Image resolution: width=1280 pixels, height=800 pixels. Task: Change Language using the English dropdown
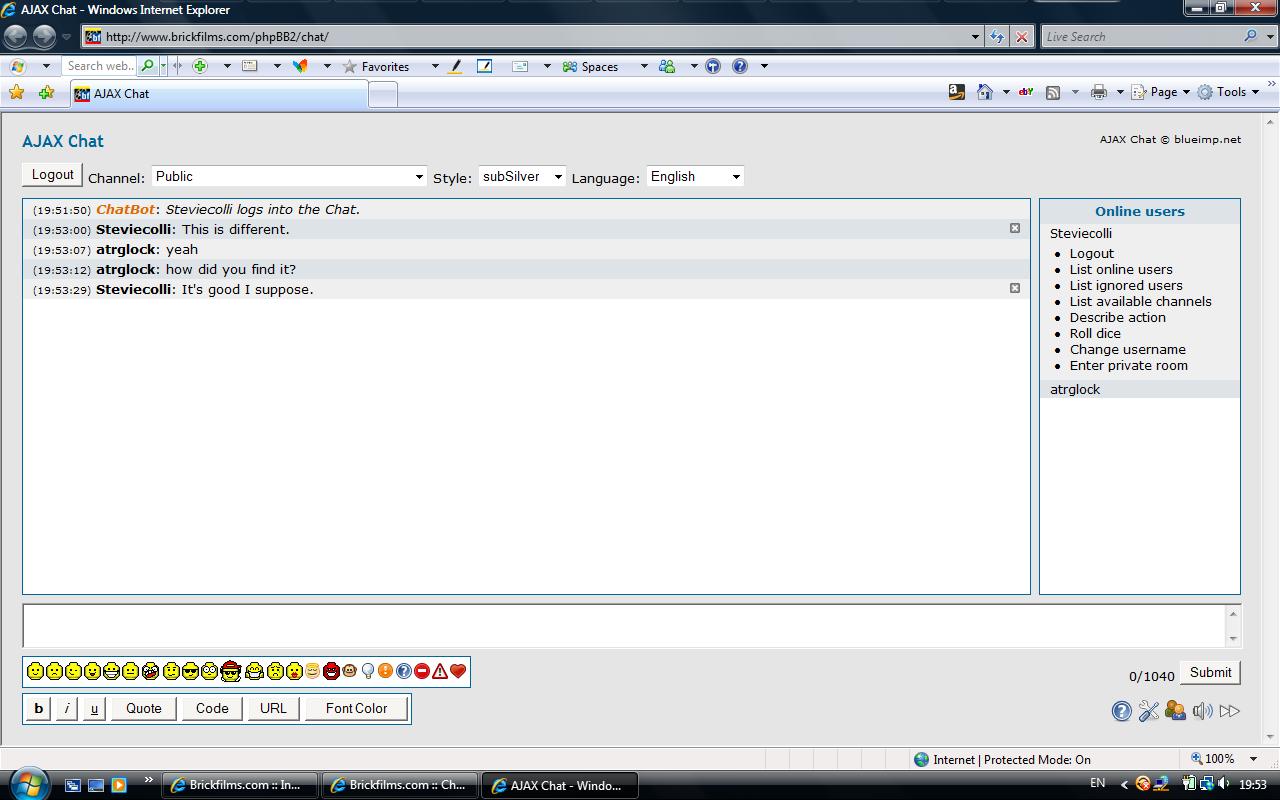(x=694, y=176)
